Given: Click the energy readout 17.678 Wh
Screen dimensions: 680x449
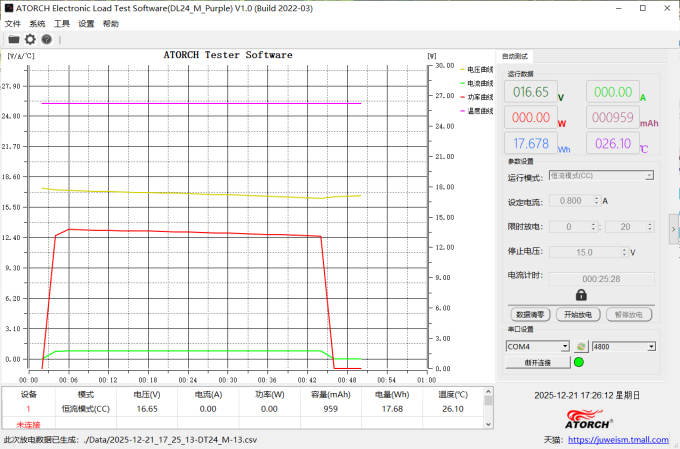Looking at the screenshot, I should tap(531, 143).
